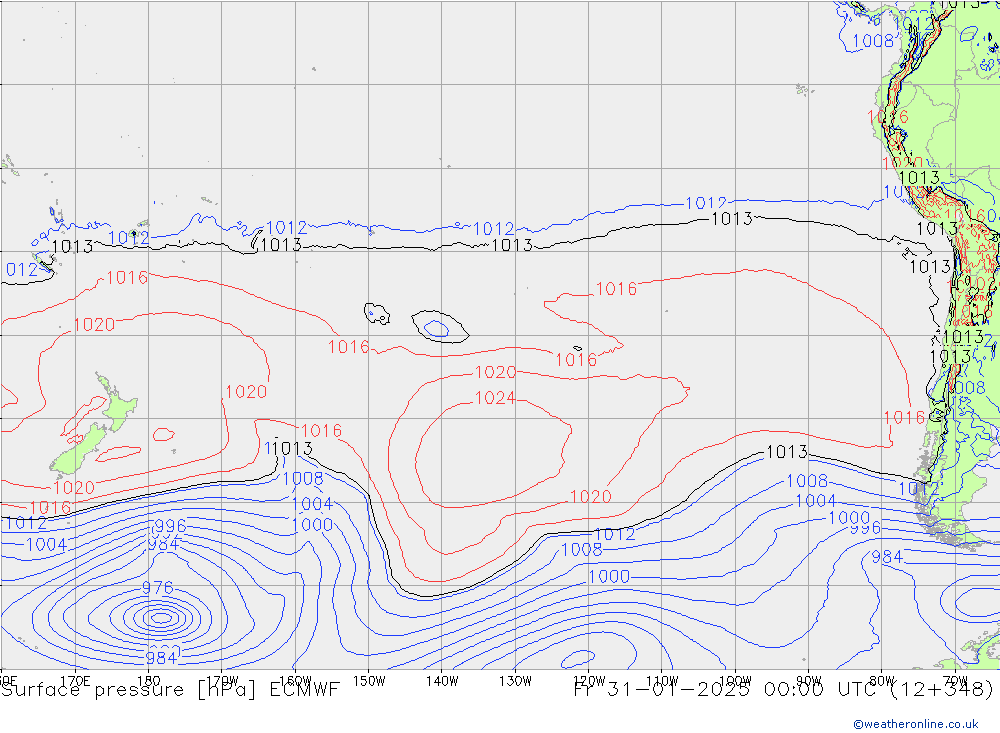Click the small blue contour inside the black oval

(437, 329)
